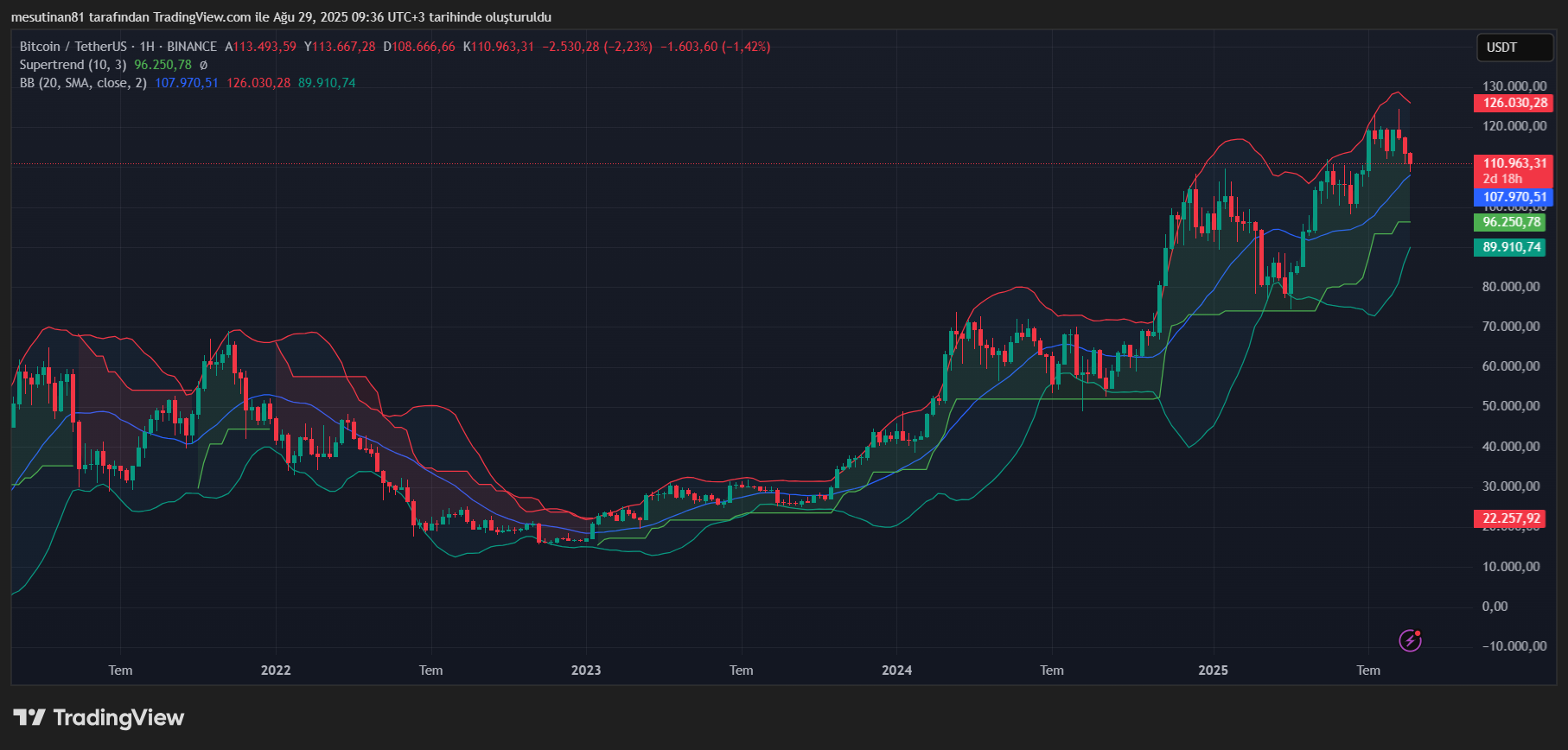This screenshot has width=1568, height=750.
Task: Click the BB (20, SMA, close, 2) legend
Action: (x=83, y=83)
